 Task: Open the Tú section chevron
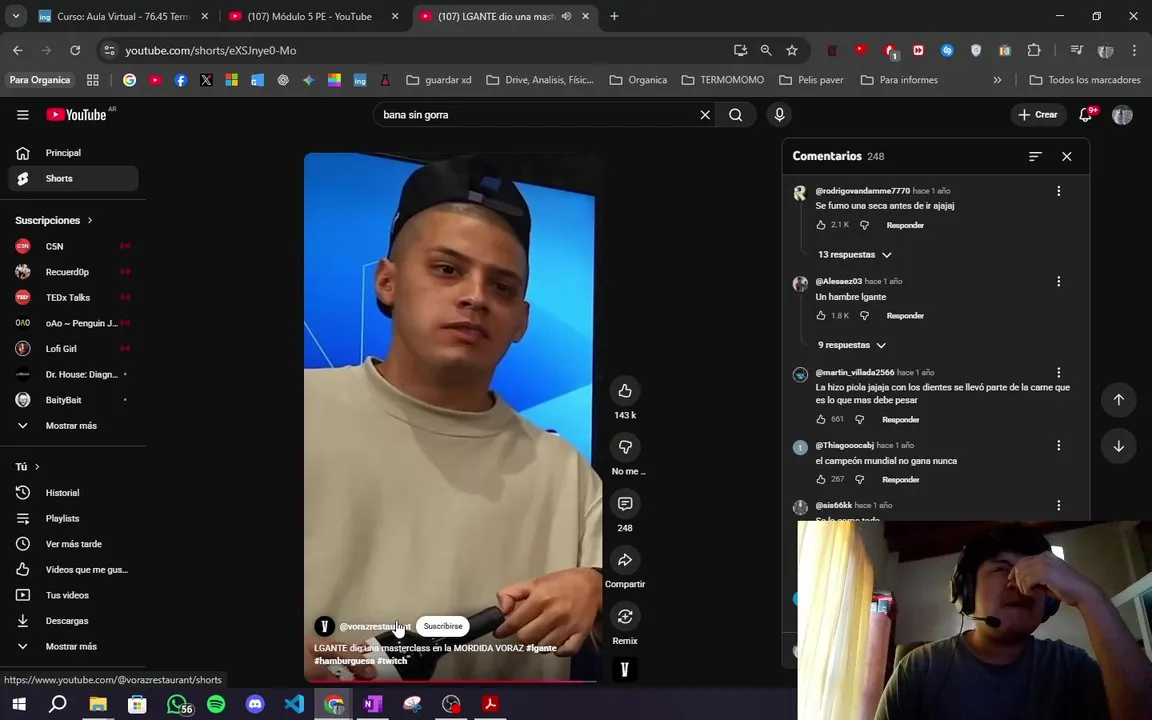[37, 467]
